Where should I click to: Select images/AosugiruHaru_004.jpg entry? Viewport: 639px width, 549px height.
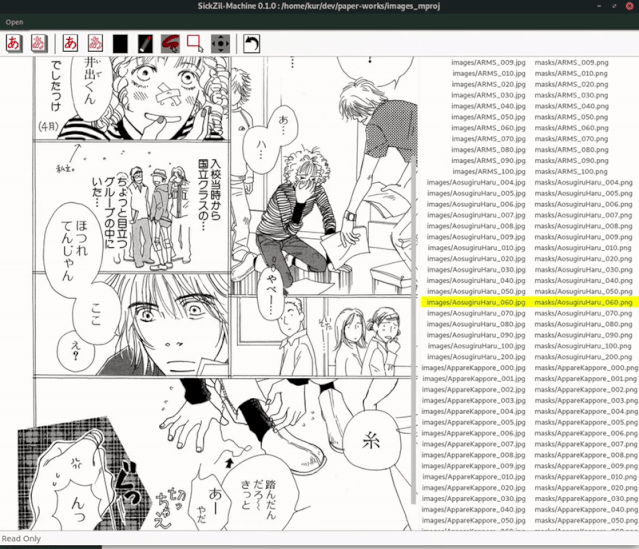476,182
